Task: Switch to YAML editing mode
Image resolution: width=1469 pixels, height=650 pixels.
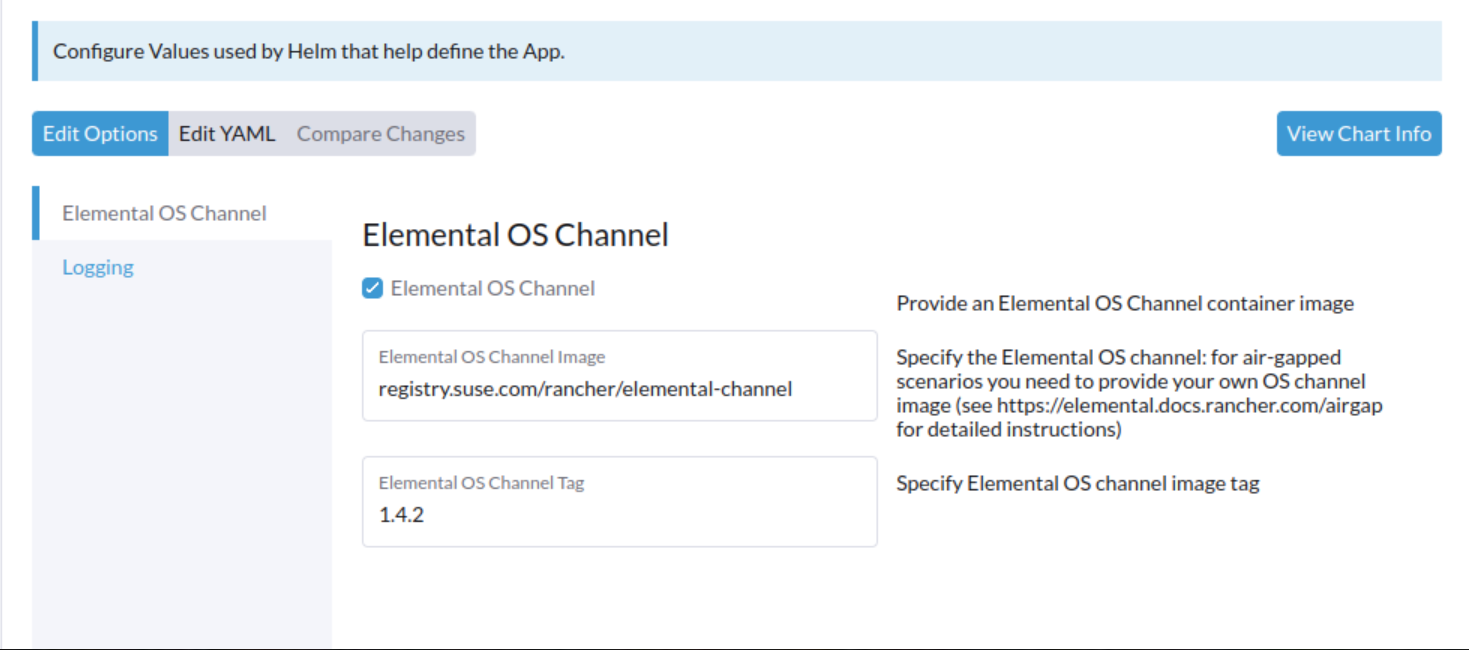Action: pos(227,133)
